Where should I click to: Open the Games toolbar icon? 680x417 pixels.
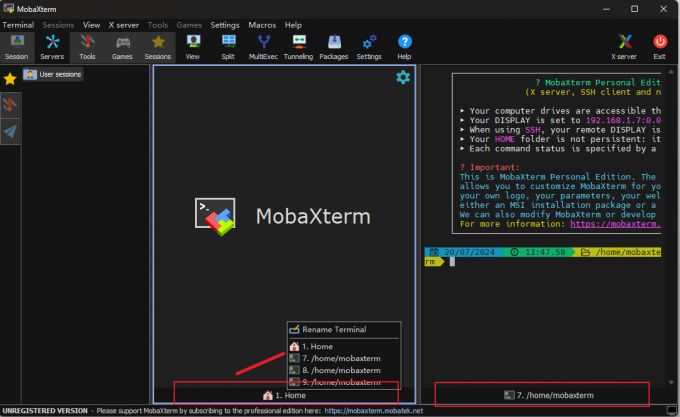(x=122, y=47)
